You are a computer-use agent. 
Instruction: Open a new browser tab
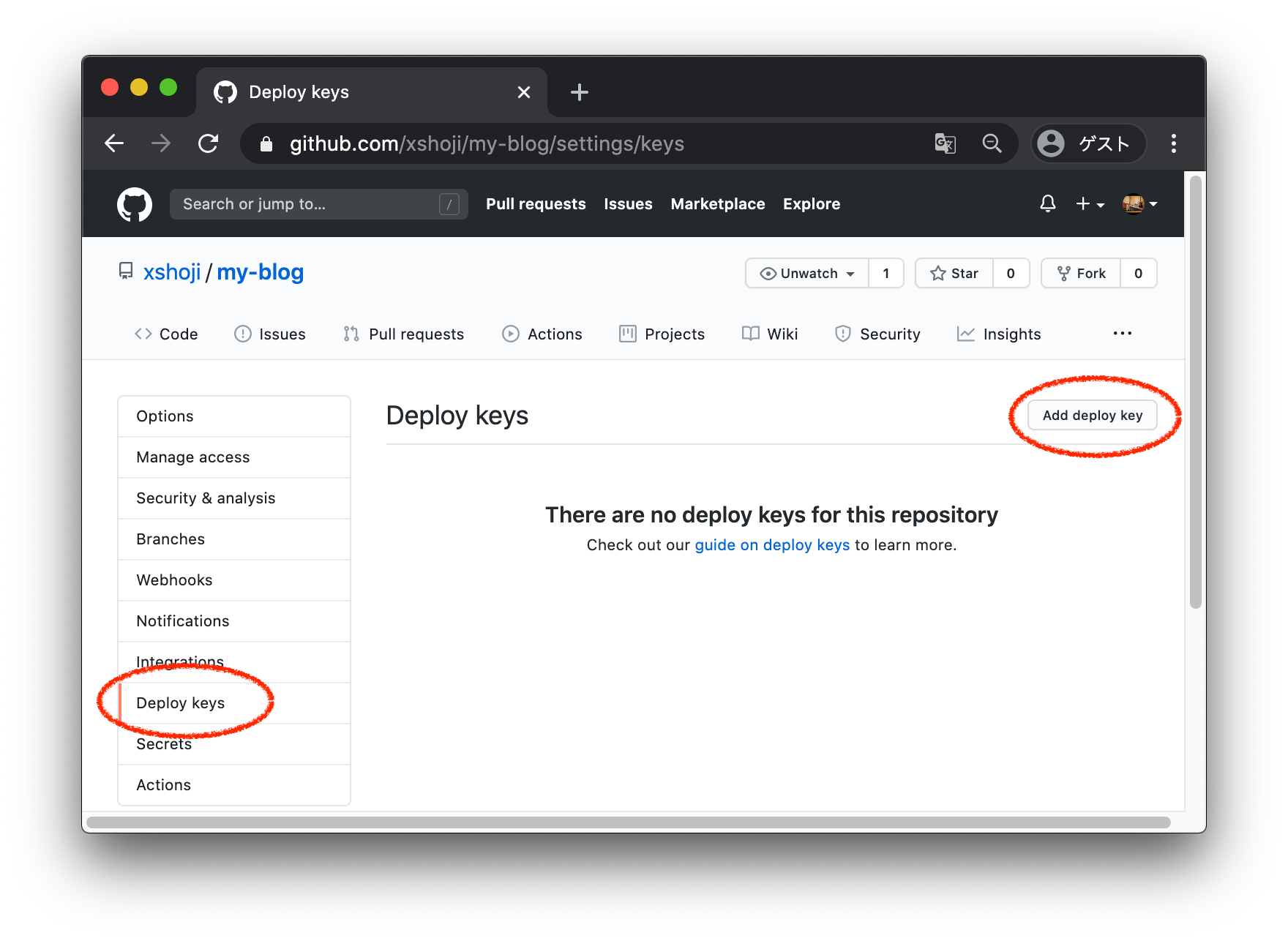pyautogui.click(x=579, y=92)
